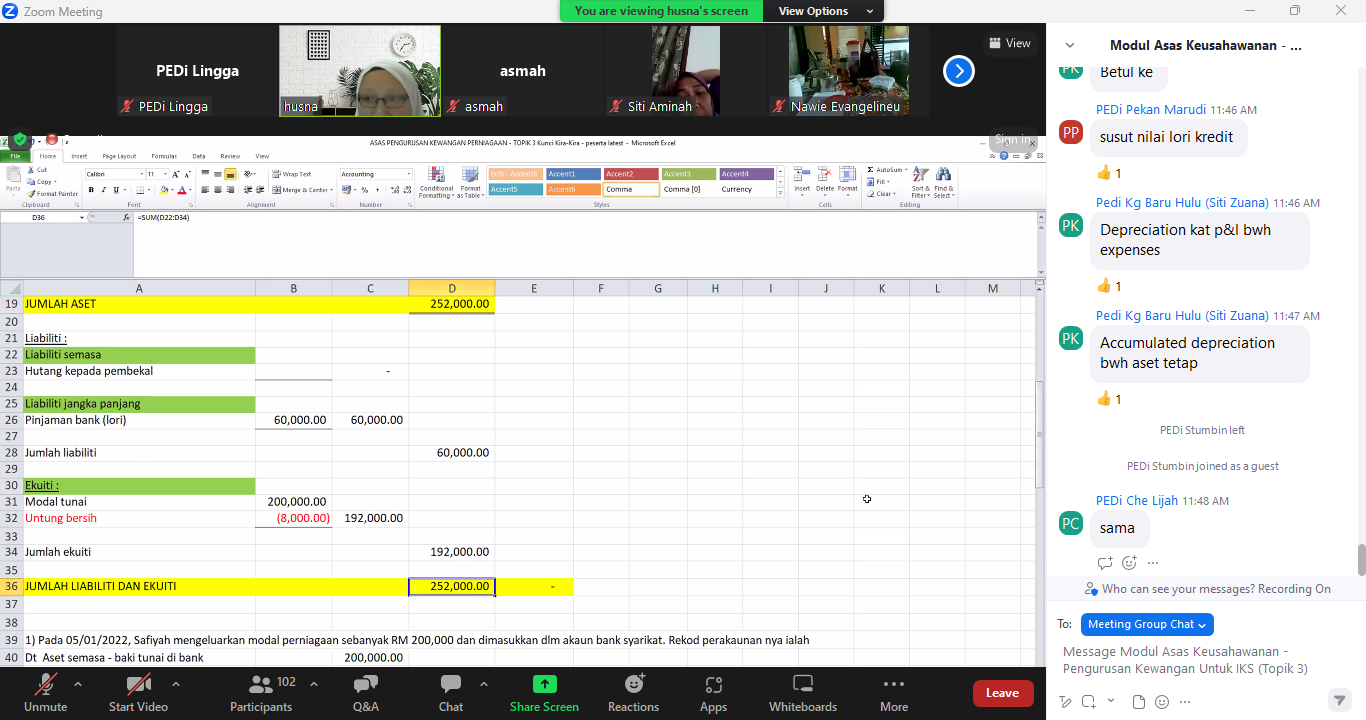Image resolution: width=1366 pixels, height=720 pixels.
Task: Open the More menu in meeting toolbar
Action: point(893,692)
